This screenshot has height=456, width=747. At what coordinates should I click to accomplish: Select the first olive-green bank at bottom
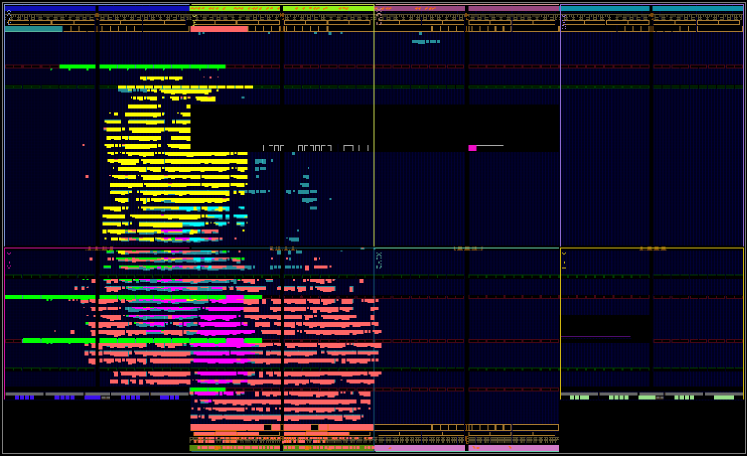(x=235, y=448)
